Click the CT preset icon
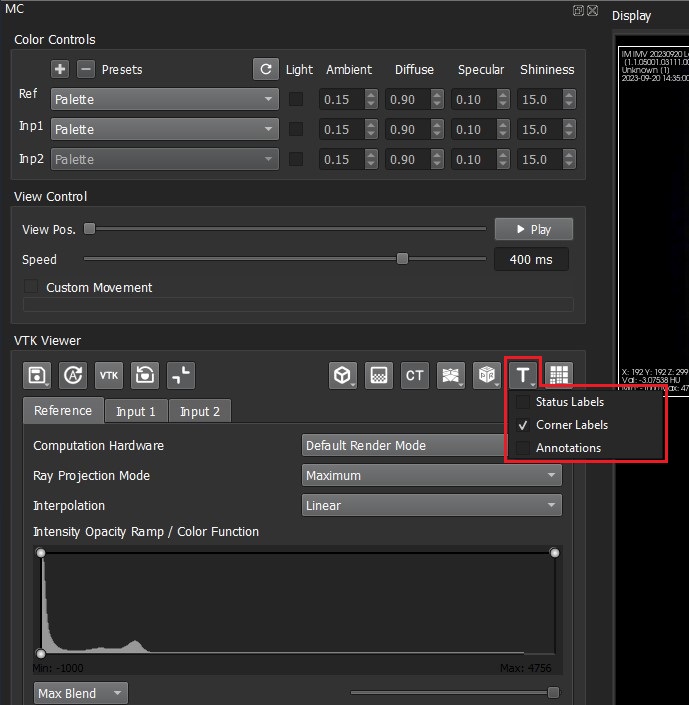Image resolution: width=689 pixels, height=705 pixels. point(415,375)
